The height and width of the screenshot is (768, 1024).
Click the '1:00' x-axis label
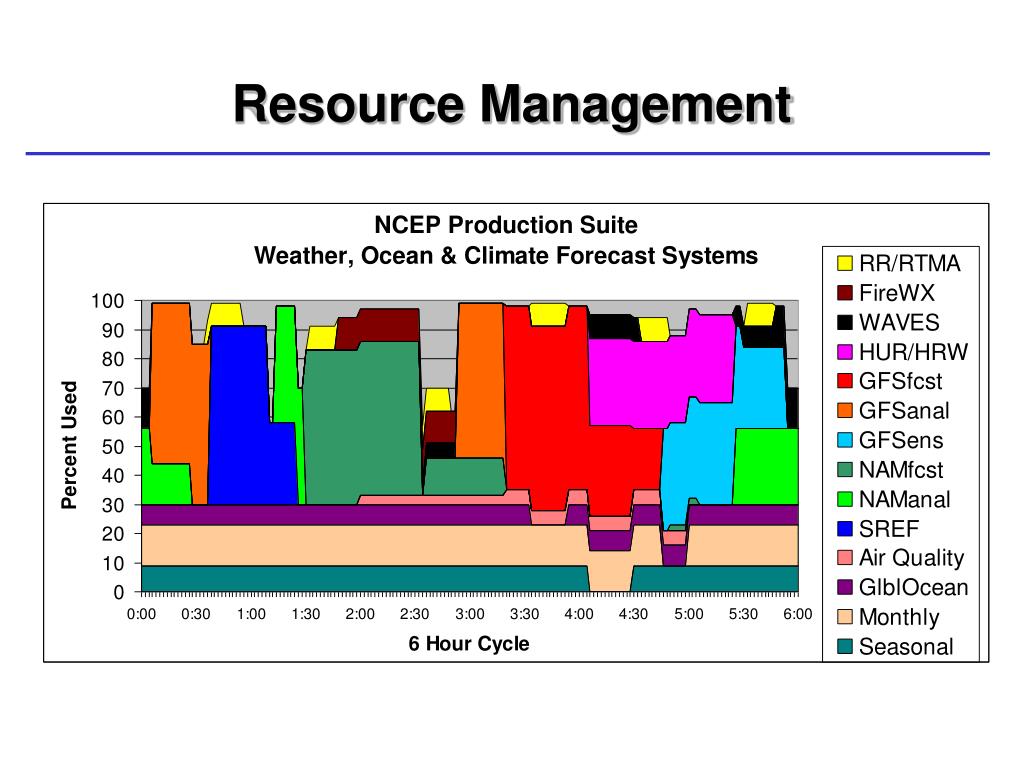[x=251, y=614]
